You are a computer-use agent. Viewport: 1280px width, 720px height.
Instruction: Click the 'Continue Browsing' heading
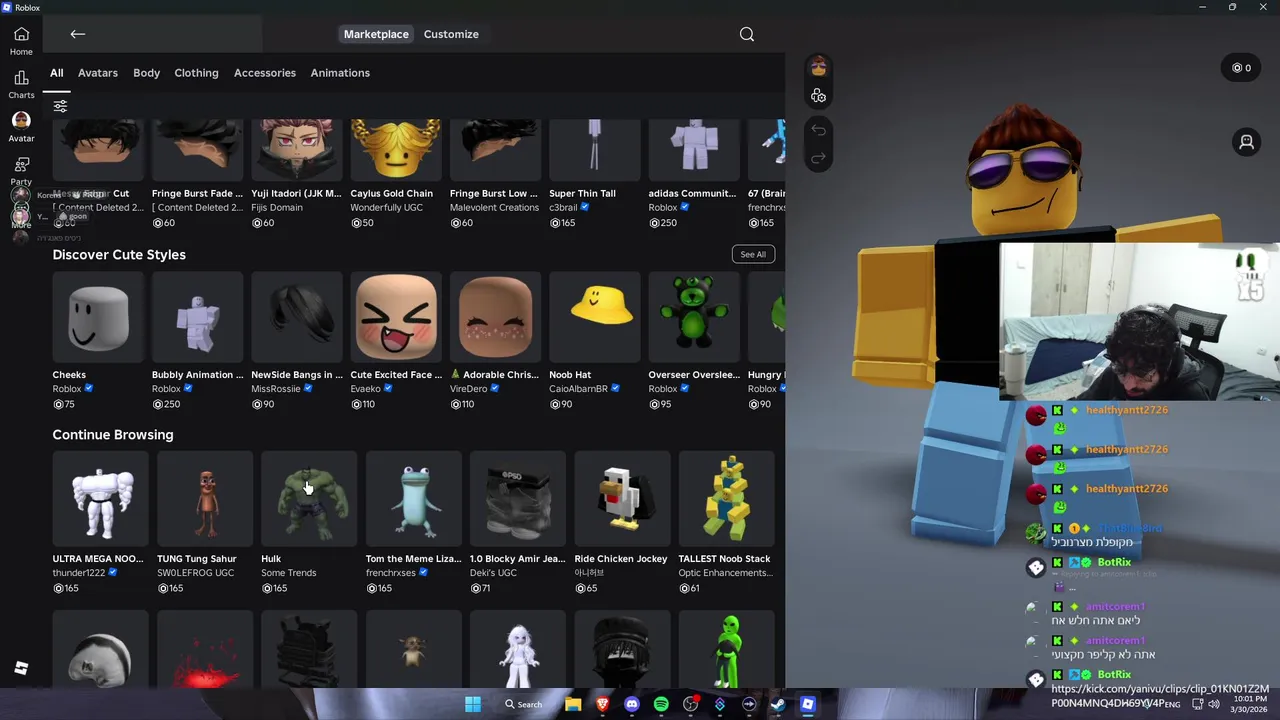pos(113,435)
